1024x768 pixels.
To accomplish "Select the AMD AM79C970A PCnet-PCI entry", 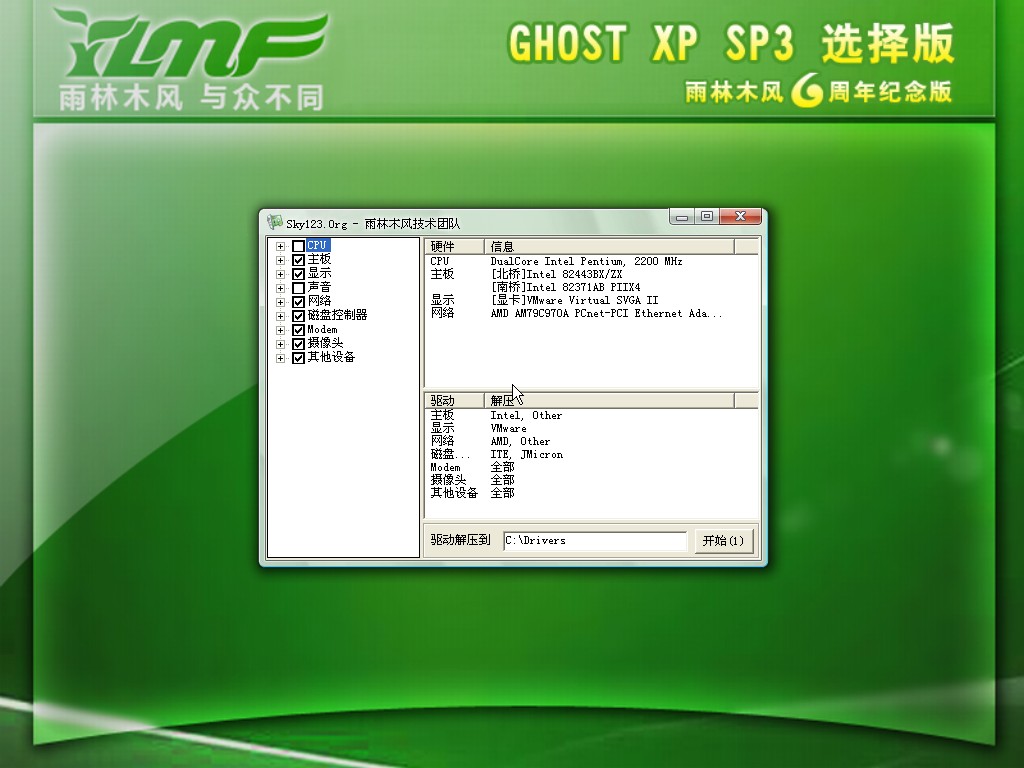I will (x=607, y=313).
